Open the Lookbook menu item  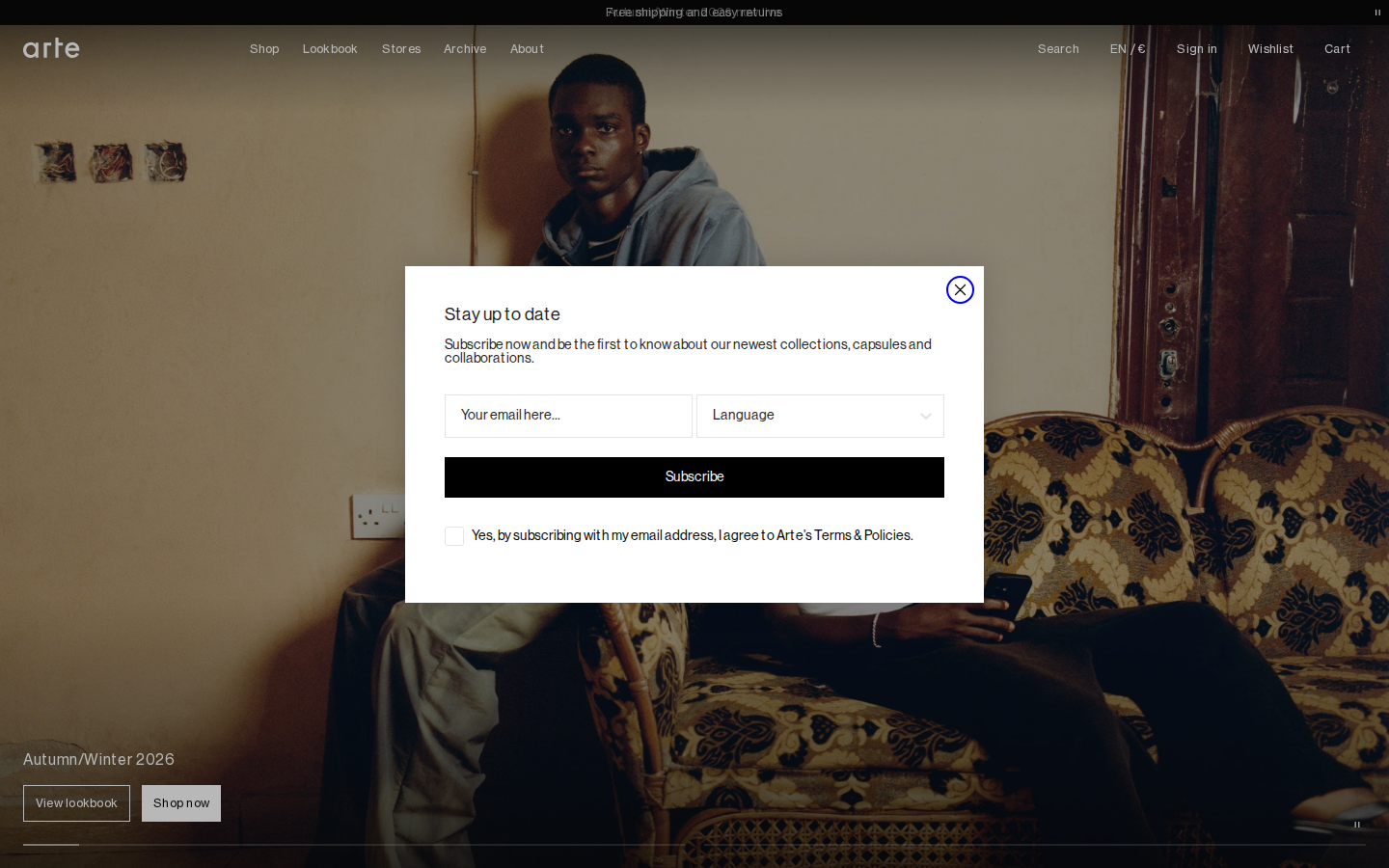[x=330, y=49]
